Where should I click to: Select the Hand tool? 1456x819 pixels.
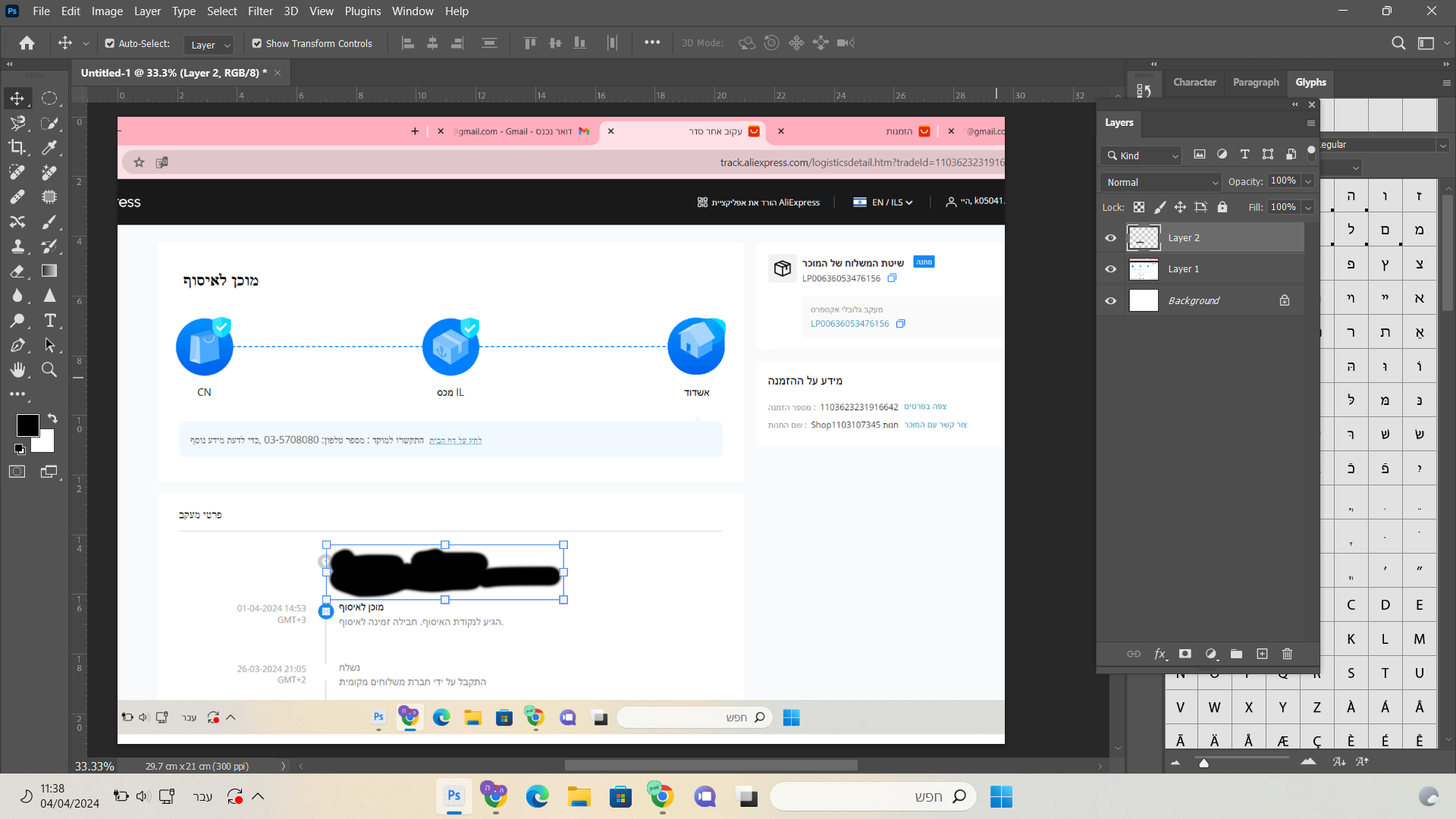tap(17, 369)
